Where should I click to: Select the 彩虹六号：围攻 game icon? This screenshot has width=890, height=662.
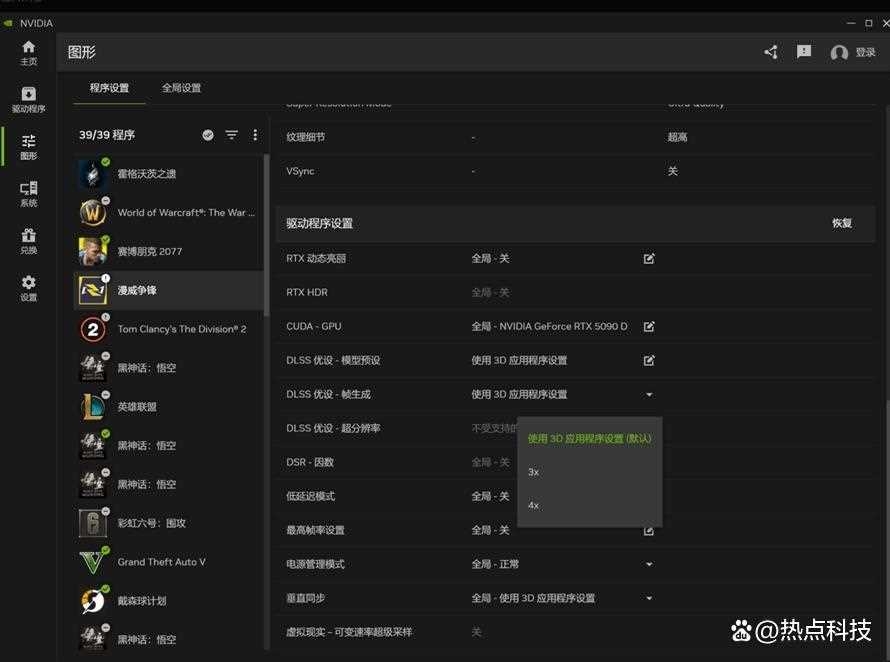93,523
